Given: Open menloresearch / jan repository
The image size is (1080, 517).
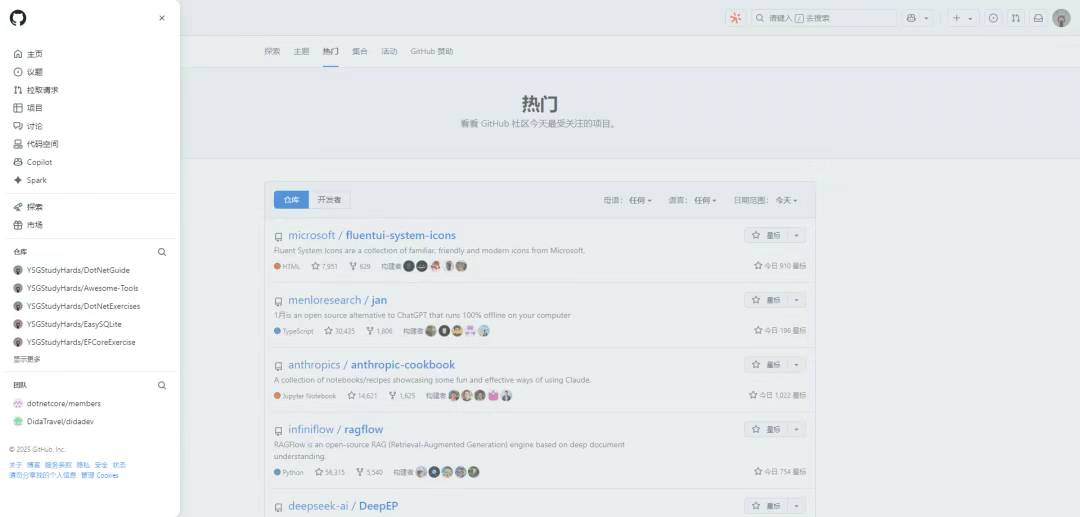Looking at the screenshot, I should tap(338, 300).
